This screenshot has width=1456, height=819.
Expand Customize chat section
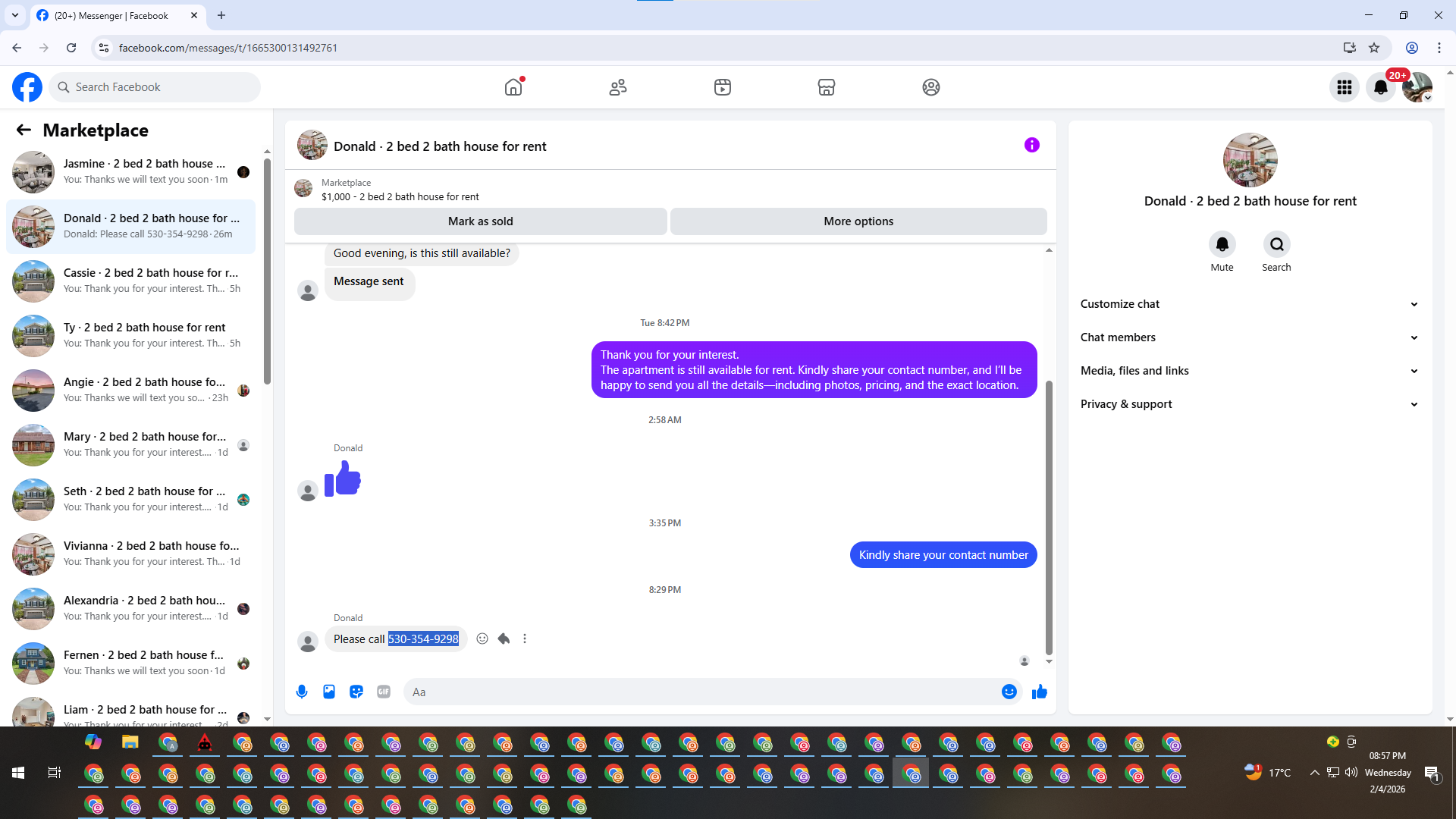point(1250,304)
